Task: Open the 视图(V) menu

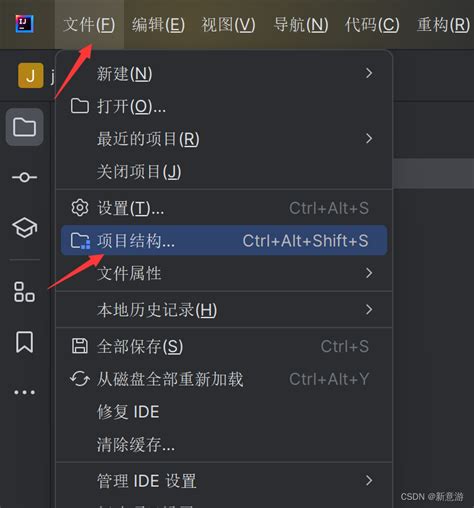Action: 228,25
